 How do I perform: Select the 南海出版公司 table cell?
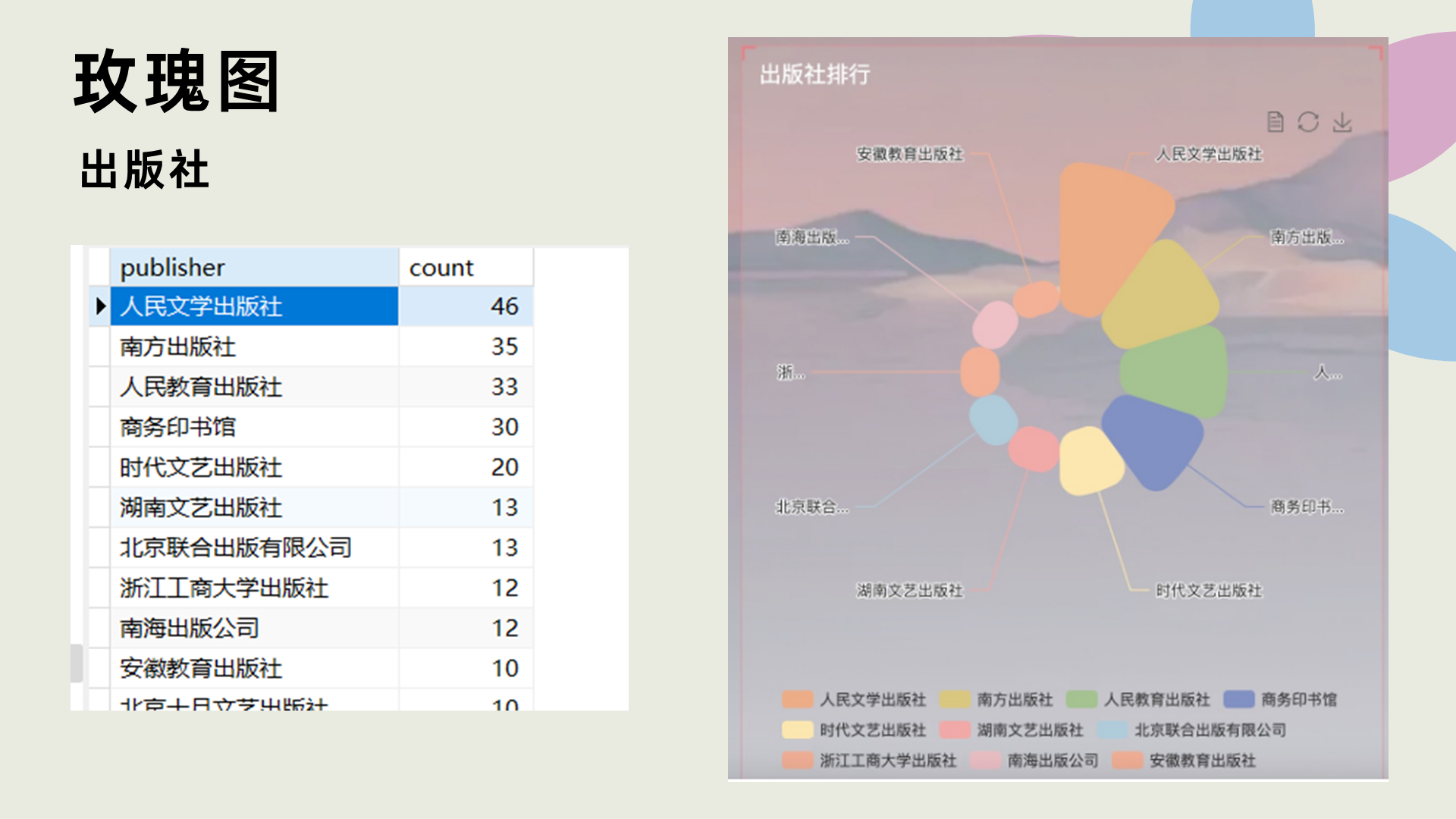[254, 628]
